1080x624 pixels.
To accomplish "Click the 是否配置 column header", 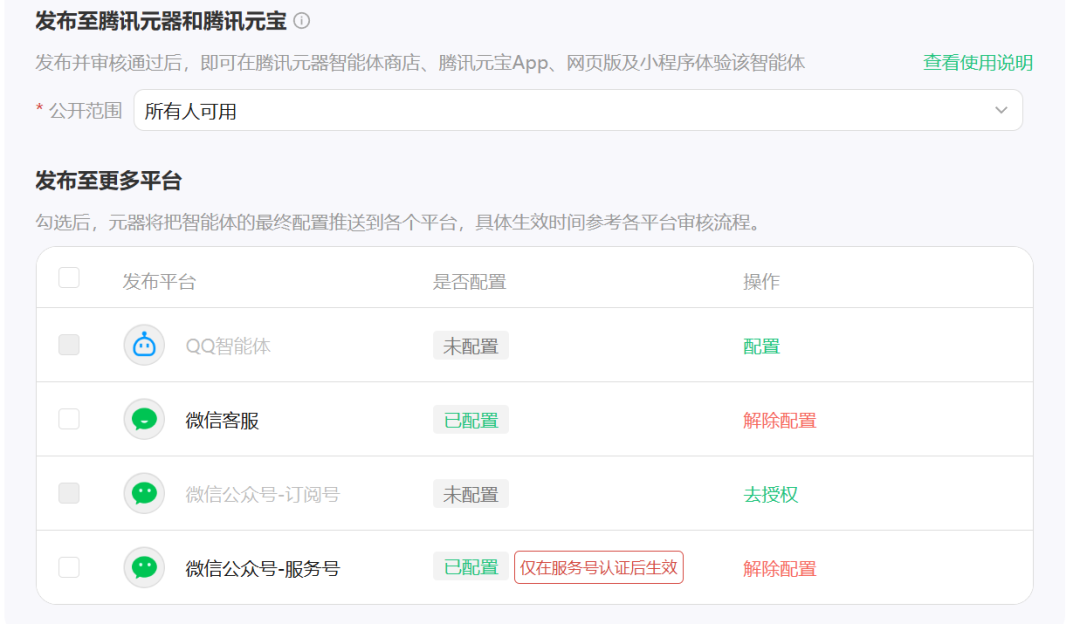I will pos(470,282).
